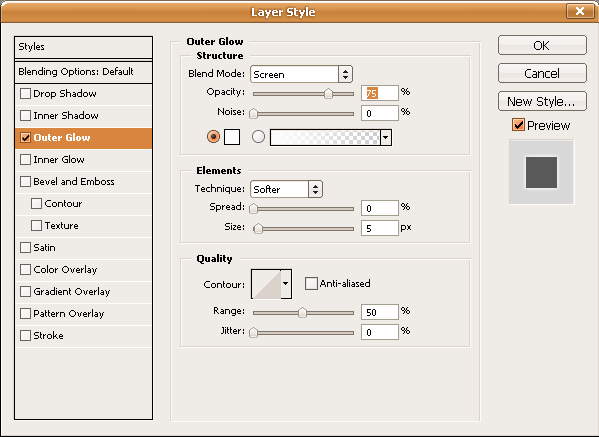
Task: Expand the contour picker arrow
Action: (286, 284)
